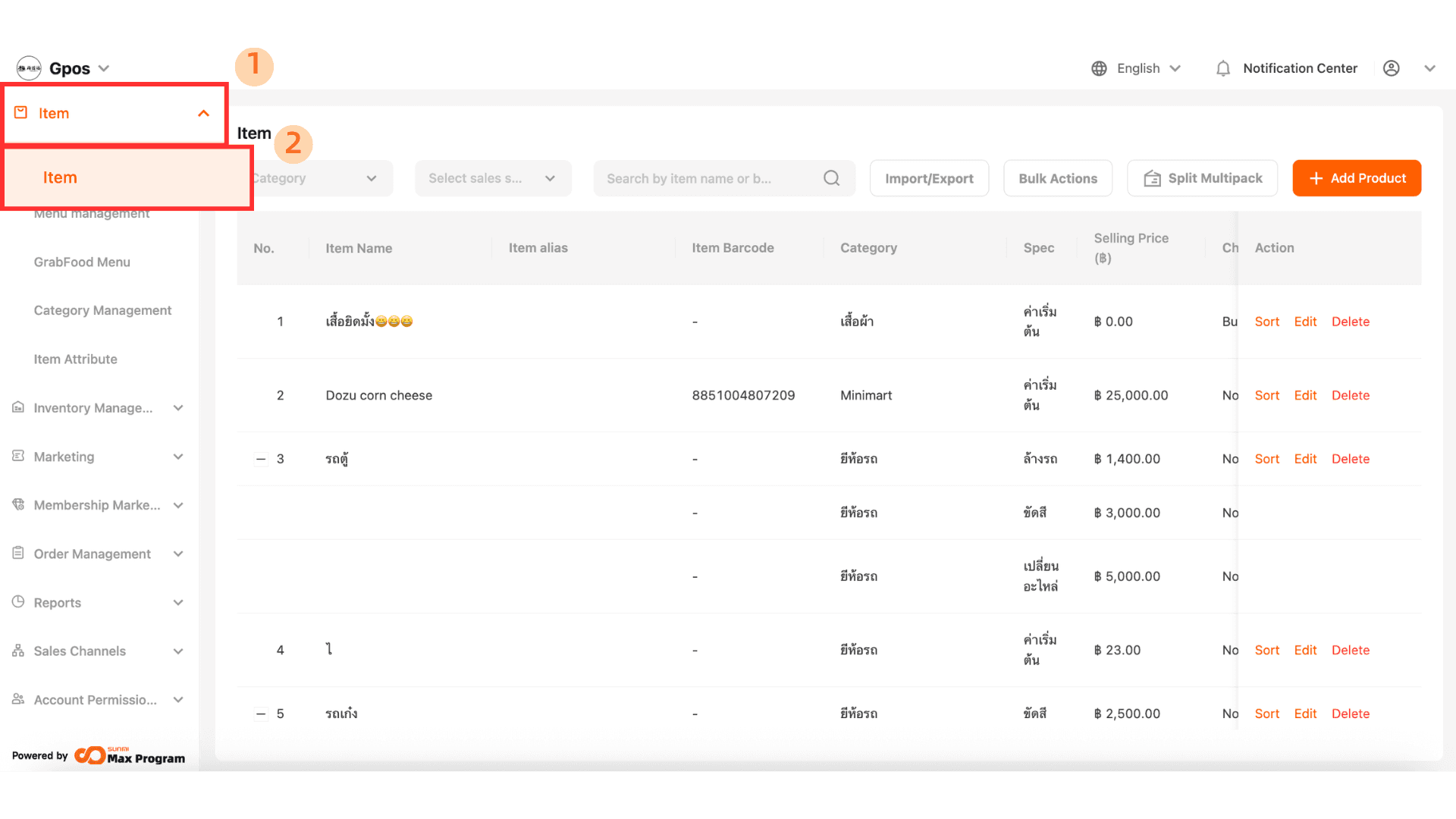Image resolution: width=1456 pixels, height=819 pixels.
Task: Open GrabFood Menu sidebar item
Action: (82, 262)
